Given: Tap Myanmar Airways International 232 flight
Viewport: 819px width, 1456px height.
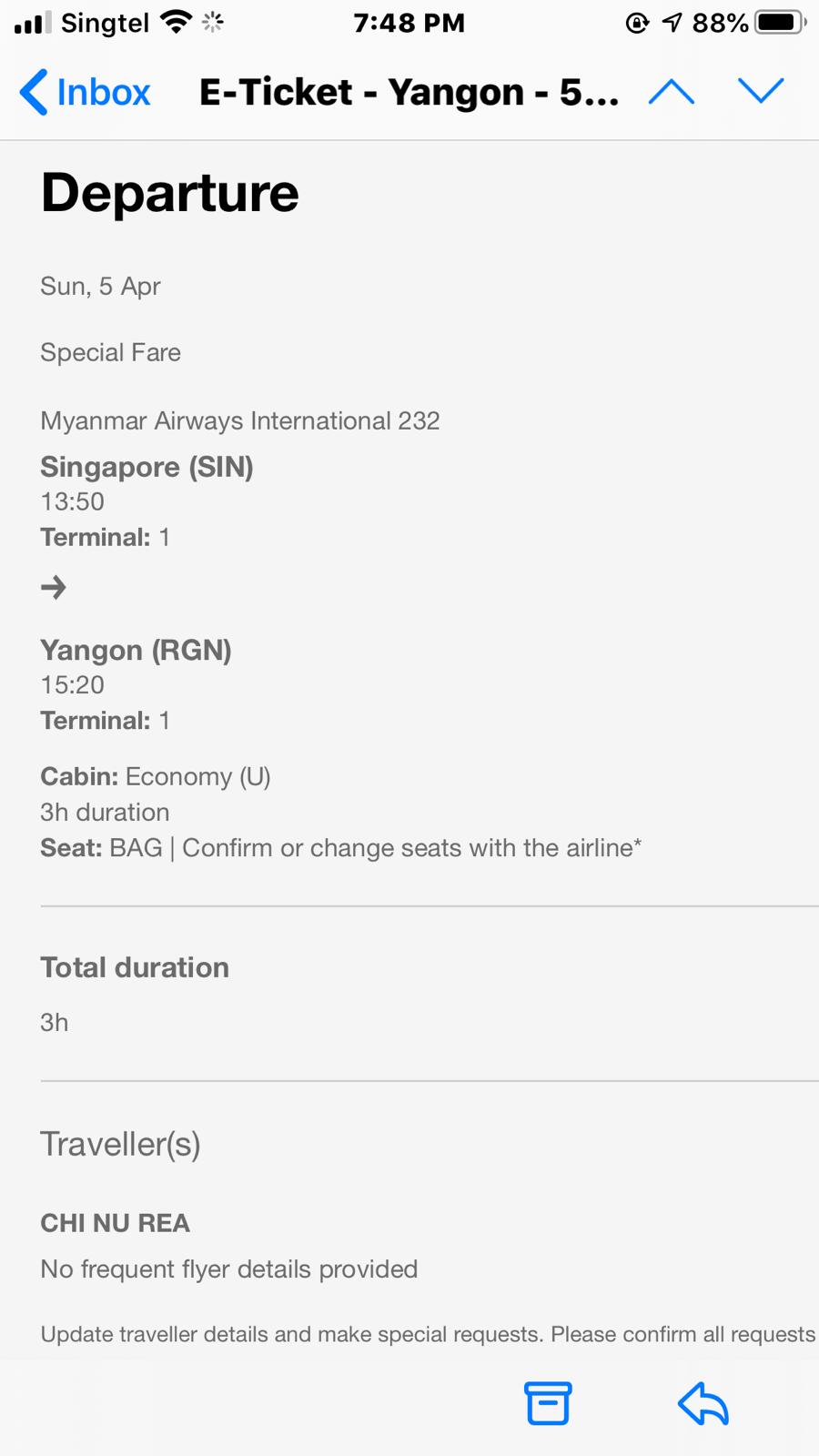Looking at the screenshot, I should coord(240,420).
